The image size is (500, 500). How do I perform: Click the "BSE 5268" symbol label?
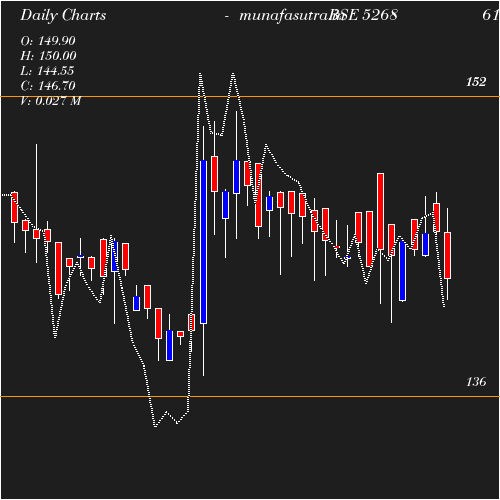363,15
